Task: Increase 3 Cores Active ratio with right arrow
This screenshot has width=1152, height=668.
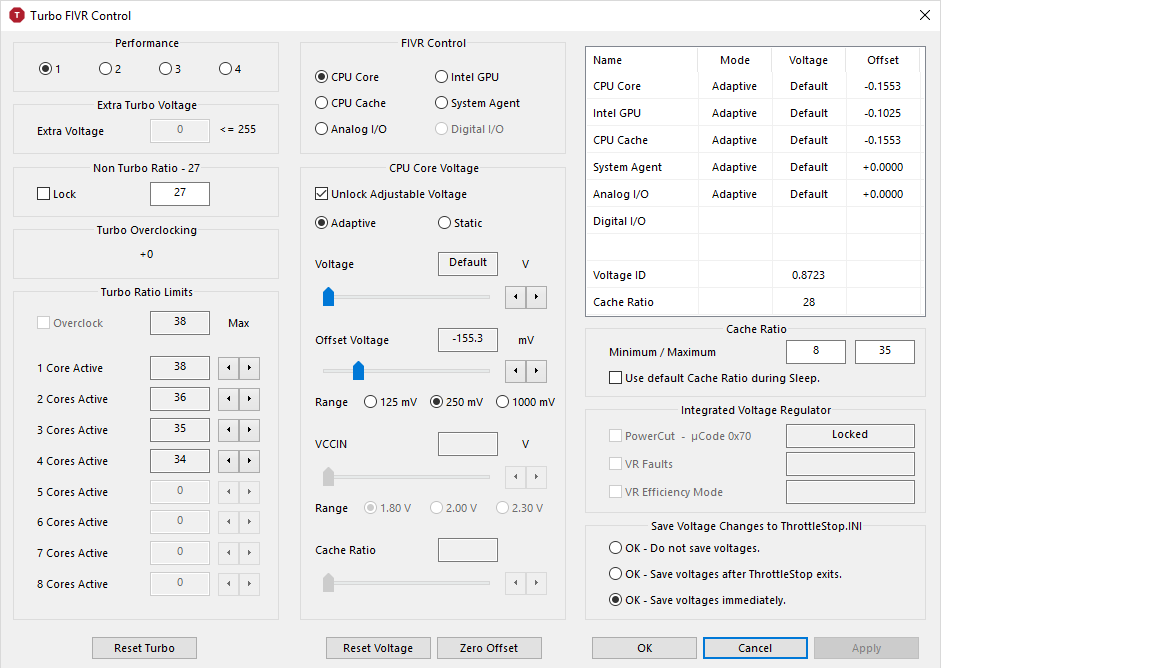Action: tap(249, 429)
